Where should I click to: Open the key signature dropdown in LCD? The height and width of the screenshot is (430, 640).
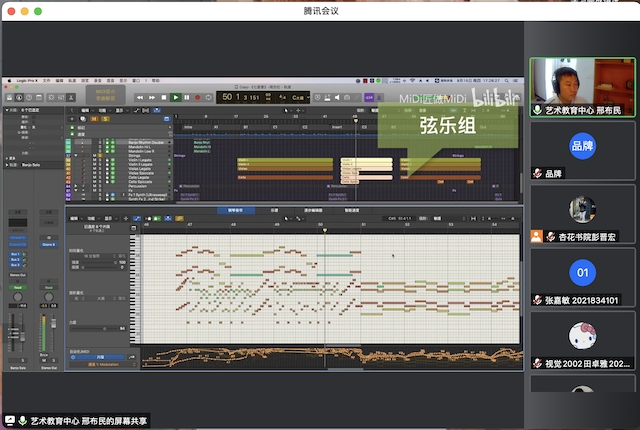point(300,98)
